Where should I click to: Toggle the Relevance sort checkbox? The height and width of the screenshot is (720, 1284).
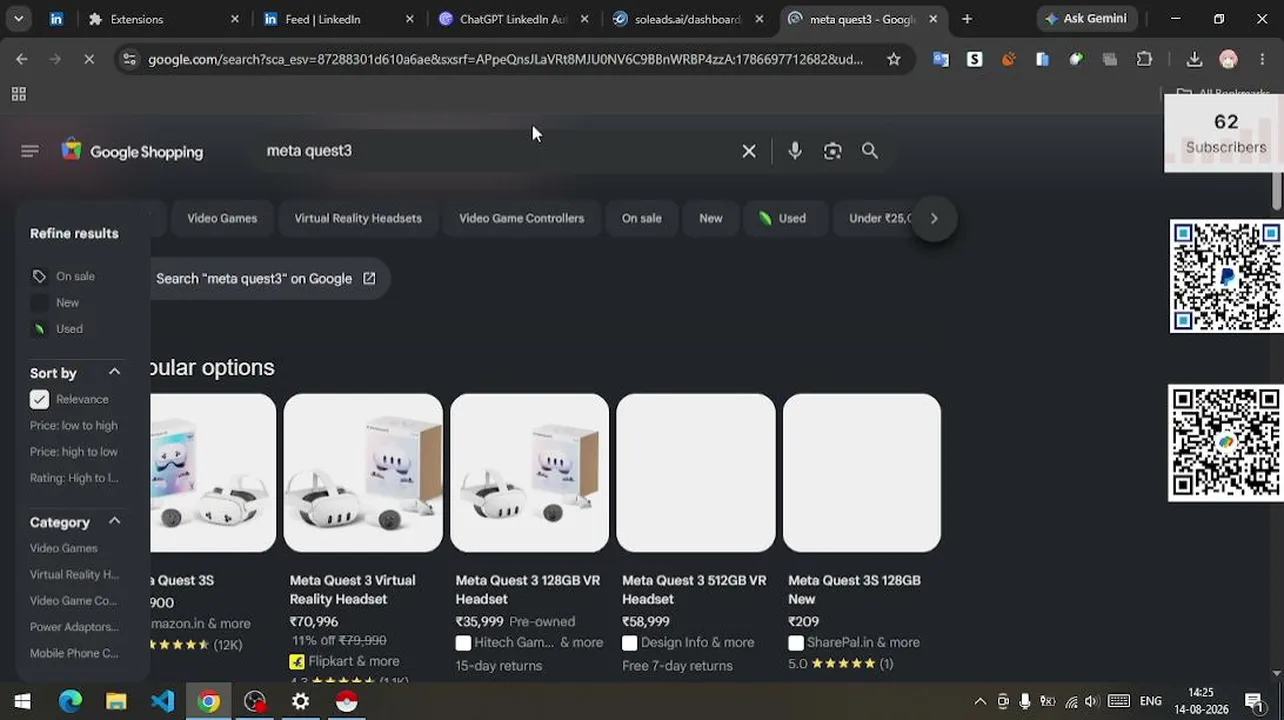pyautogui.click(x=39, y=399)
